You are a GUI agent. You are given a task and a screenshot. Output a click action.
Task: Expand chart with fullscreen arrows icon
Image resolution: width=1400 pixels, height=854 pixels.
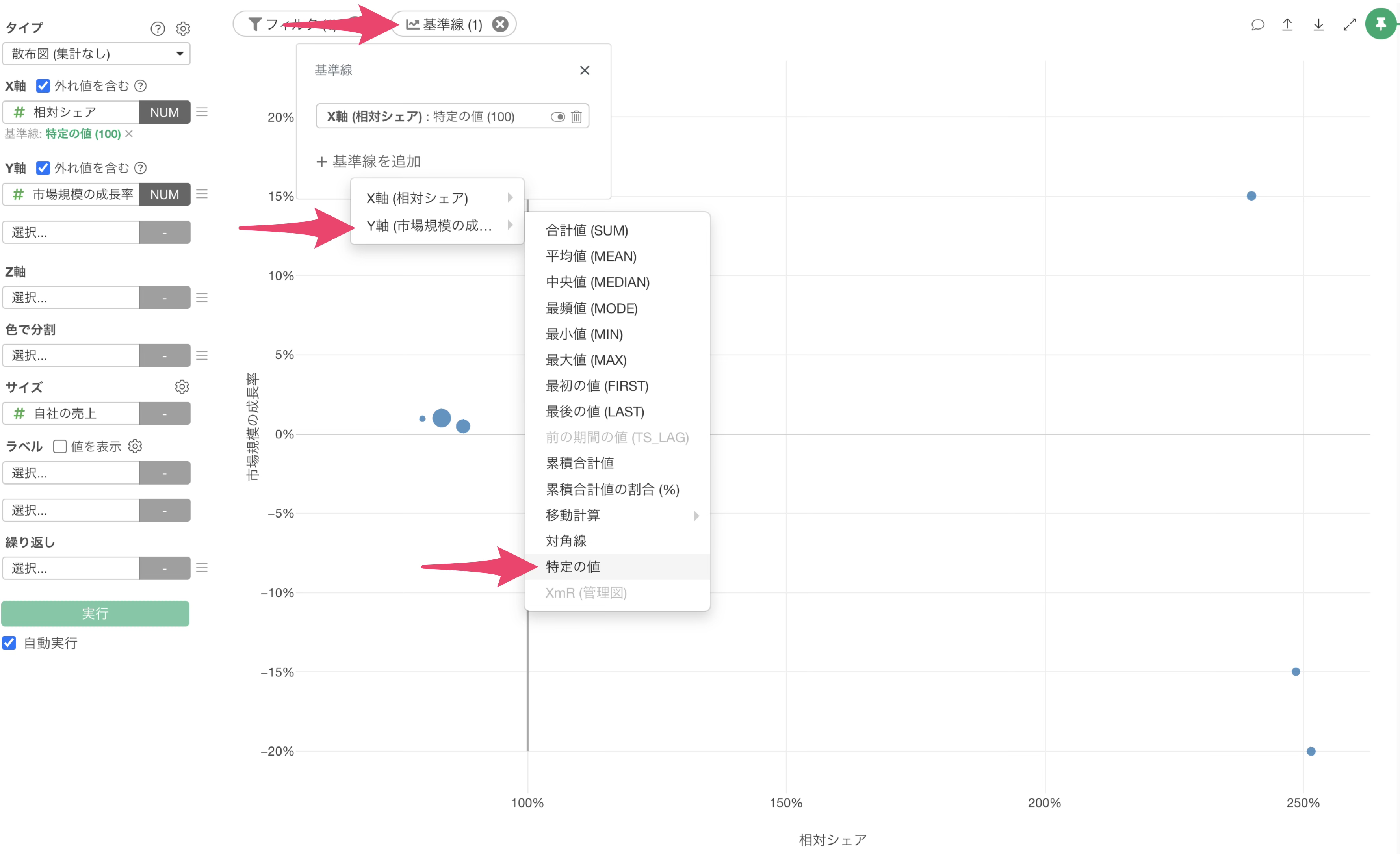coord(1350,24)
